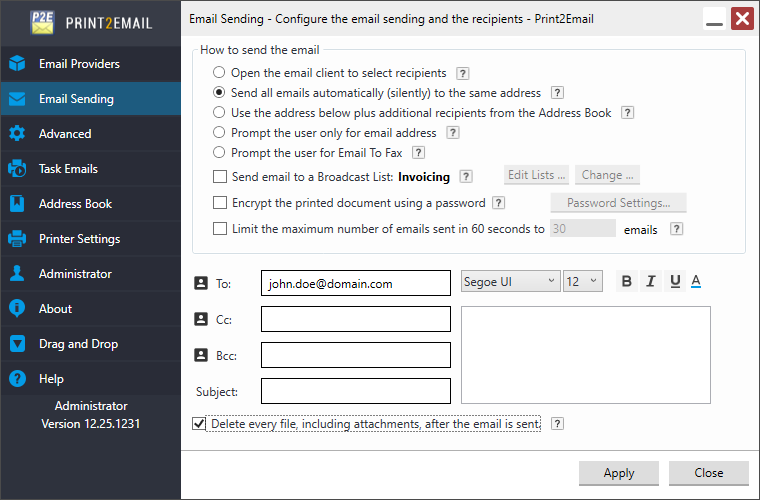Viewport: 760px width, 500px height.
Task: Open help for Encrypt printed document option
Action: 498,203
